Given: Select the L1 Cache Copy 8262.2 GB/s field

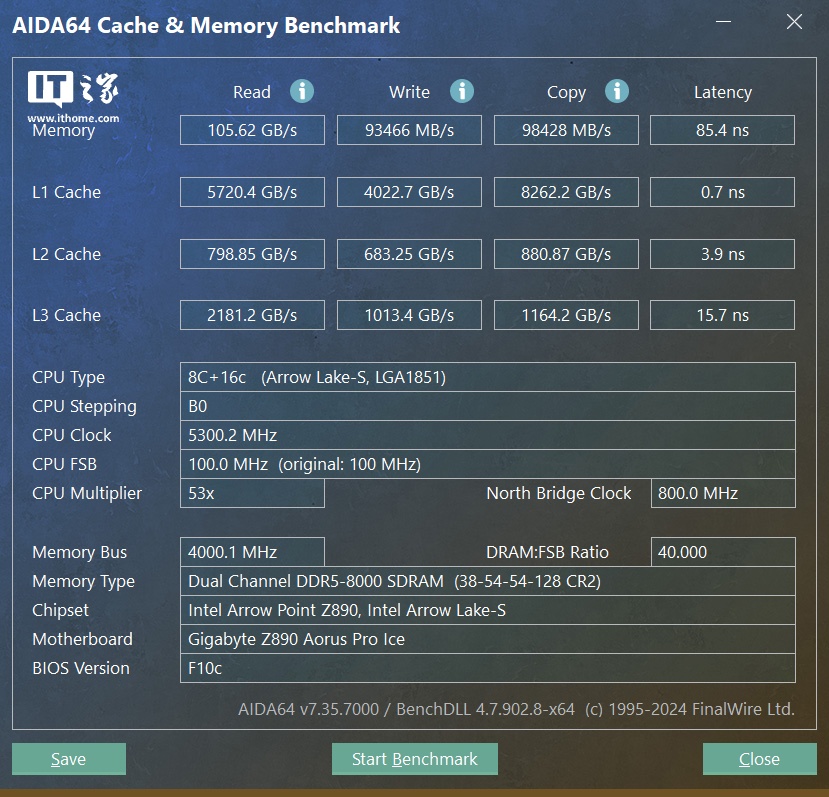Looking at the screenshot, I should point(566,192).
